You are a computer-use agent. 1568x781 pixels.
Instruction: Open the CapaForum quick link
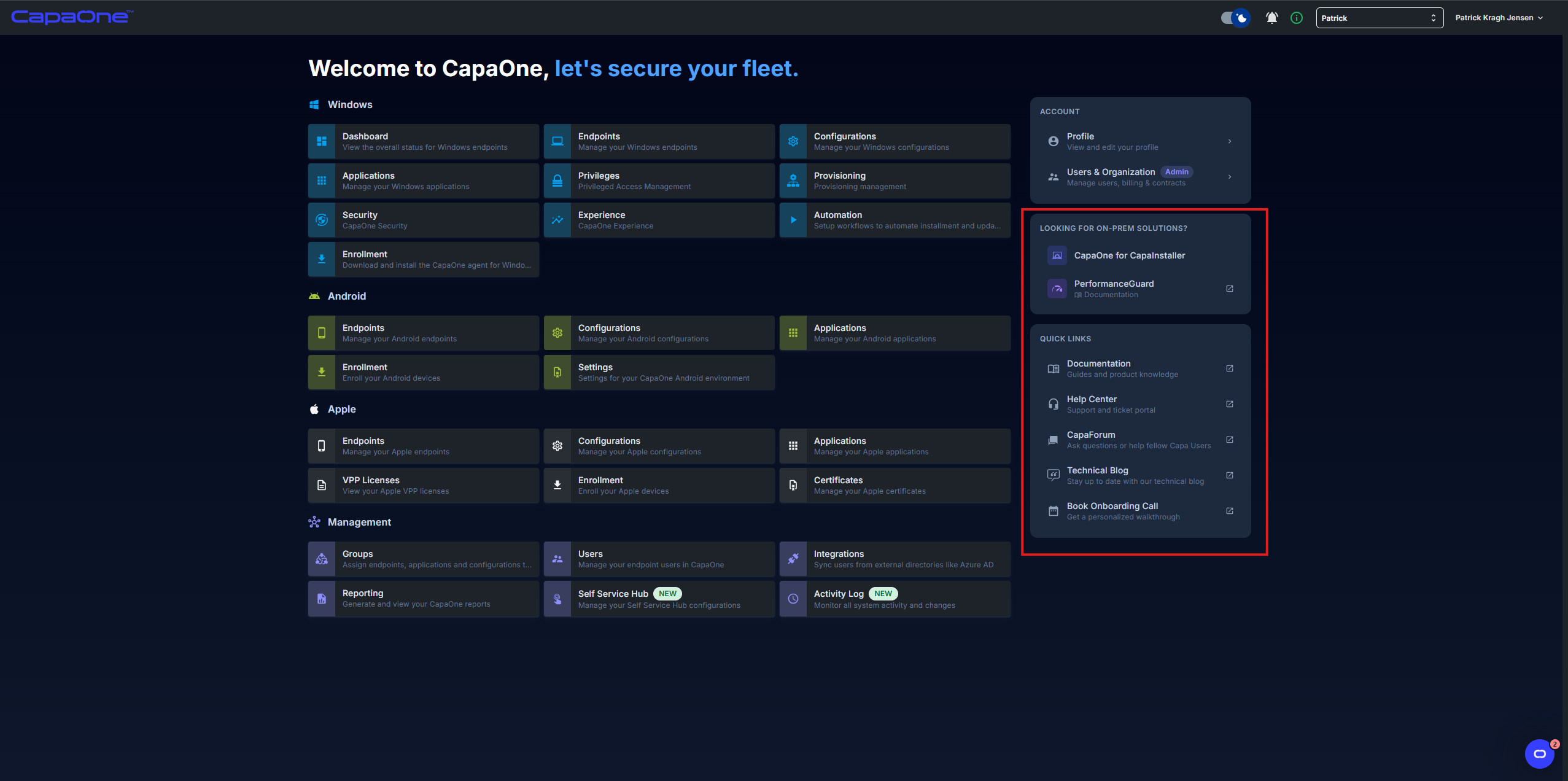1140,440
